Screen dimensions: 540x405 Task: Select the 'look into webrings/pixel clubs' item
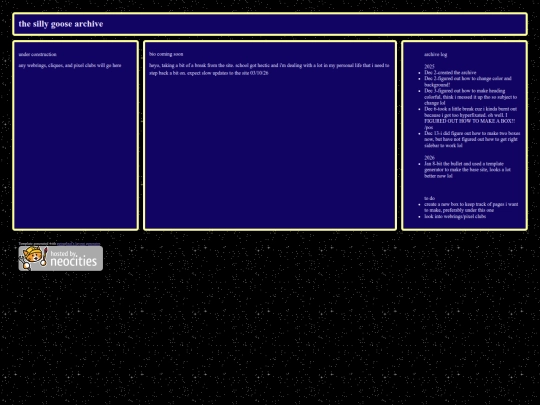click(455, 216)
